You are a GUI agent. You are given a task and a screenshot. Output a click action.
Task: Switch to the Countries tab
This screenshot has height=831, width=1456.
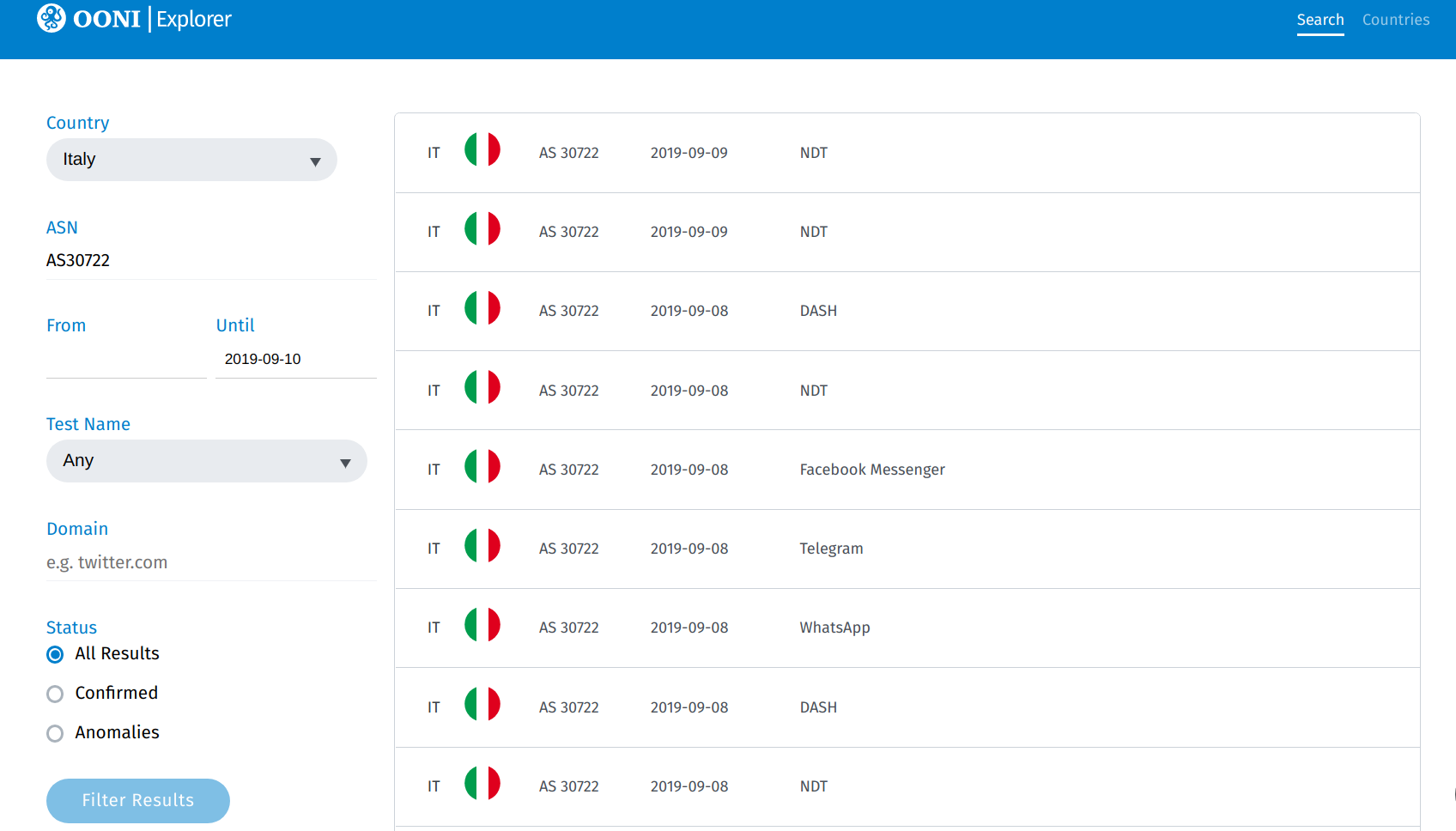(x=1395, y=20)
